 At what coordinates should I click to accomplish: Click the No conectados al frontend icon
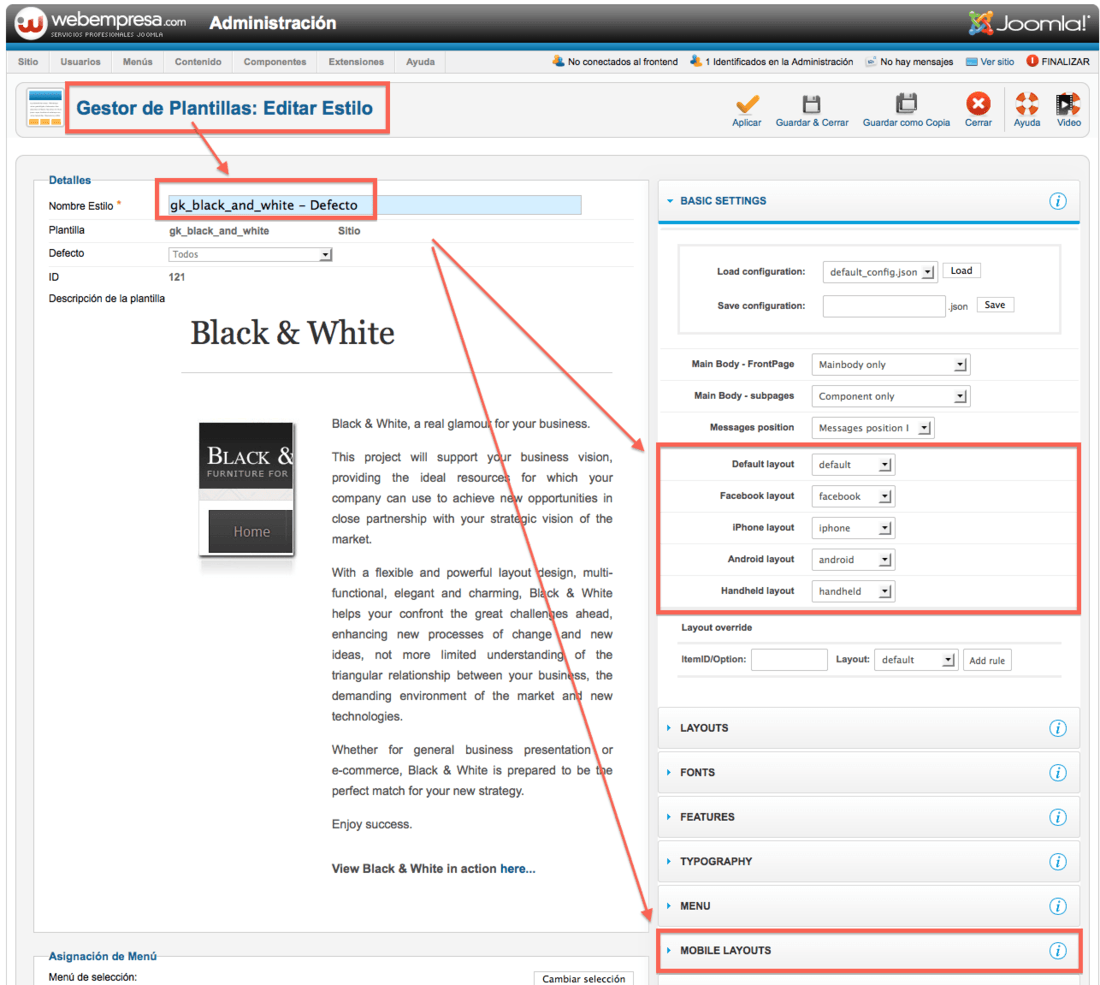558,61
